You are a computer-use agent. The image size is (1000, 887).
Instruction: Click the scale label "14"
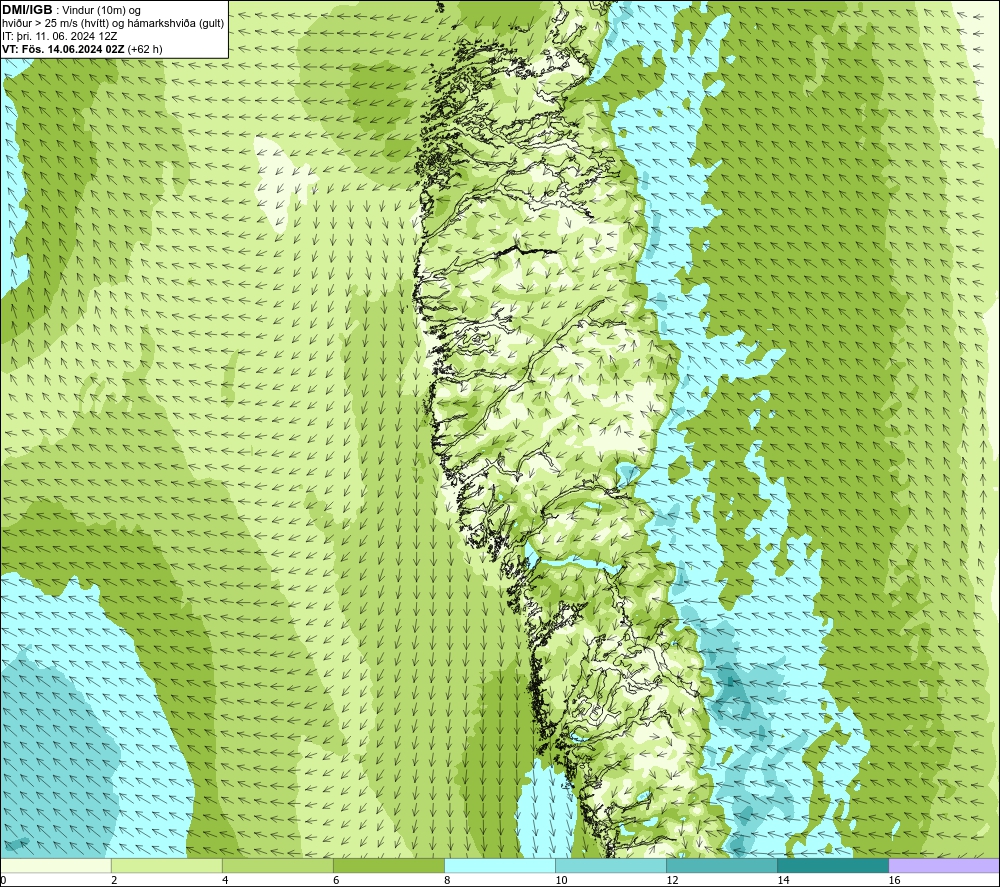[x=783, y=881]
